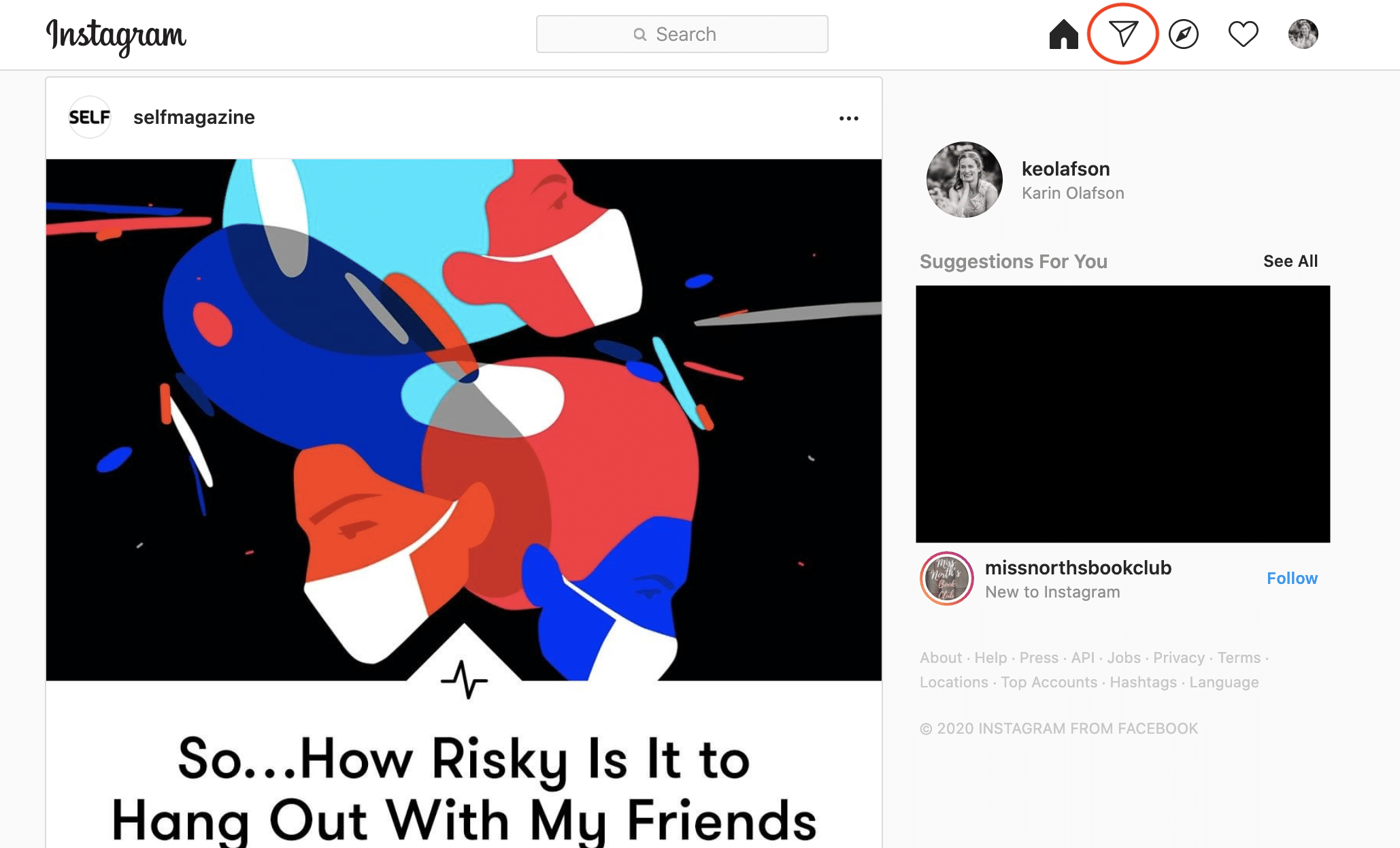Go to the Home feed icon
Viewport: 1400px width, 848px height.
[x=1064, y=34]
